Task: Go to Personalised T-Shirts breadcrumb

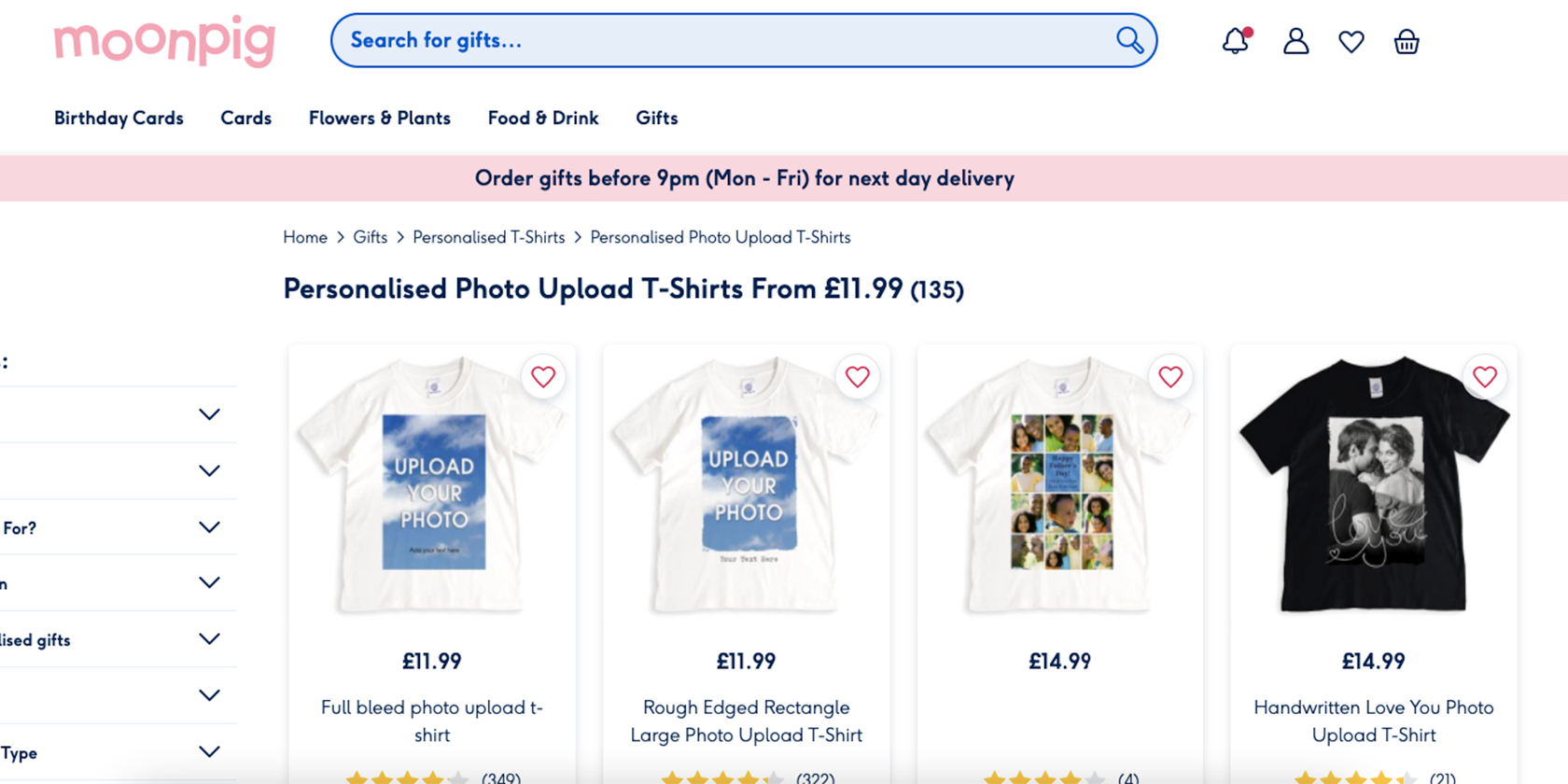Action: [488, 237]
